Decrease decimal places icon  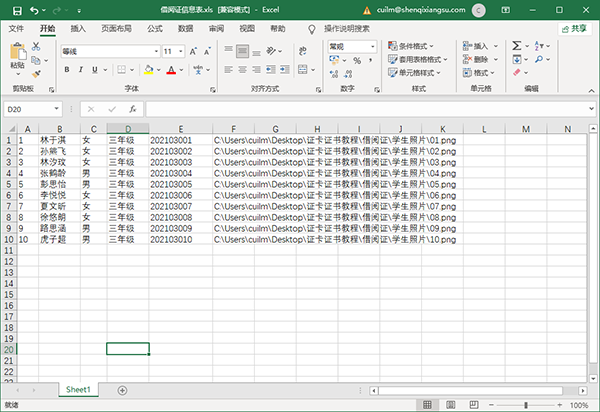(348, 73)
